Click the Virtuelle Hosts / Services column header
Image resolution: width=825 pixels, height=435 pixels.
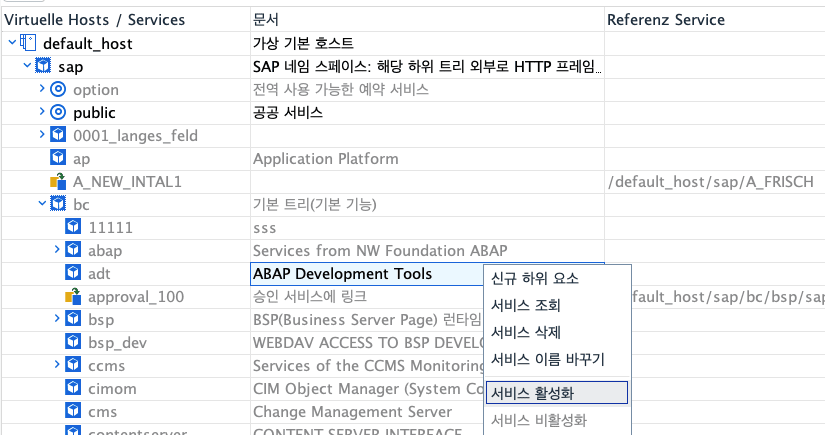[125, 19]
